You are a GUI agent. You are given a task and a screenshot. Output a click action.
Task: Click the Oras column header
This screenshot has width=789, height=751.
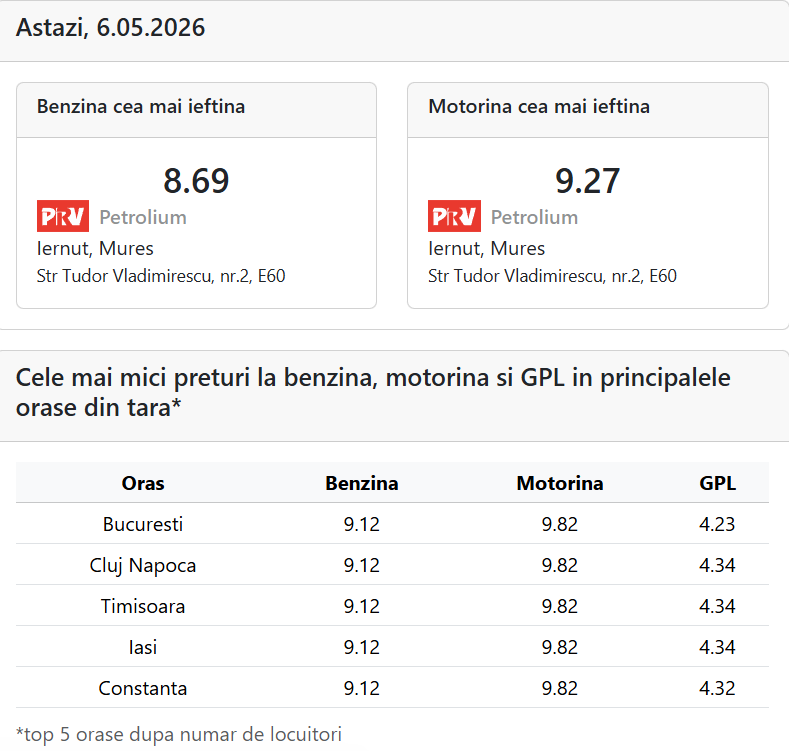[143, 483]
